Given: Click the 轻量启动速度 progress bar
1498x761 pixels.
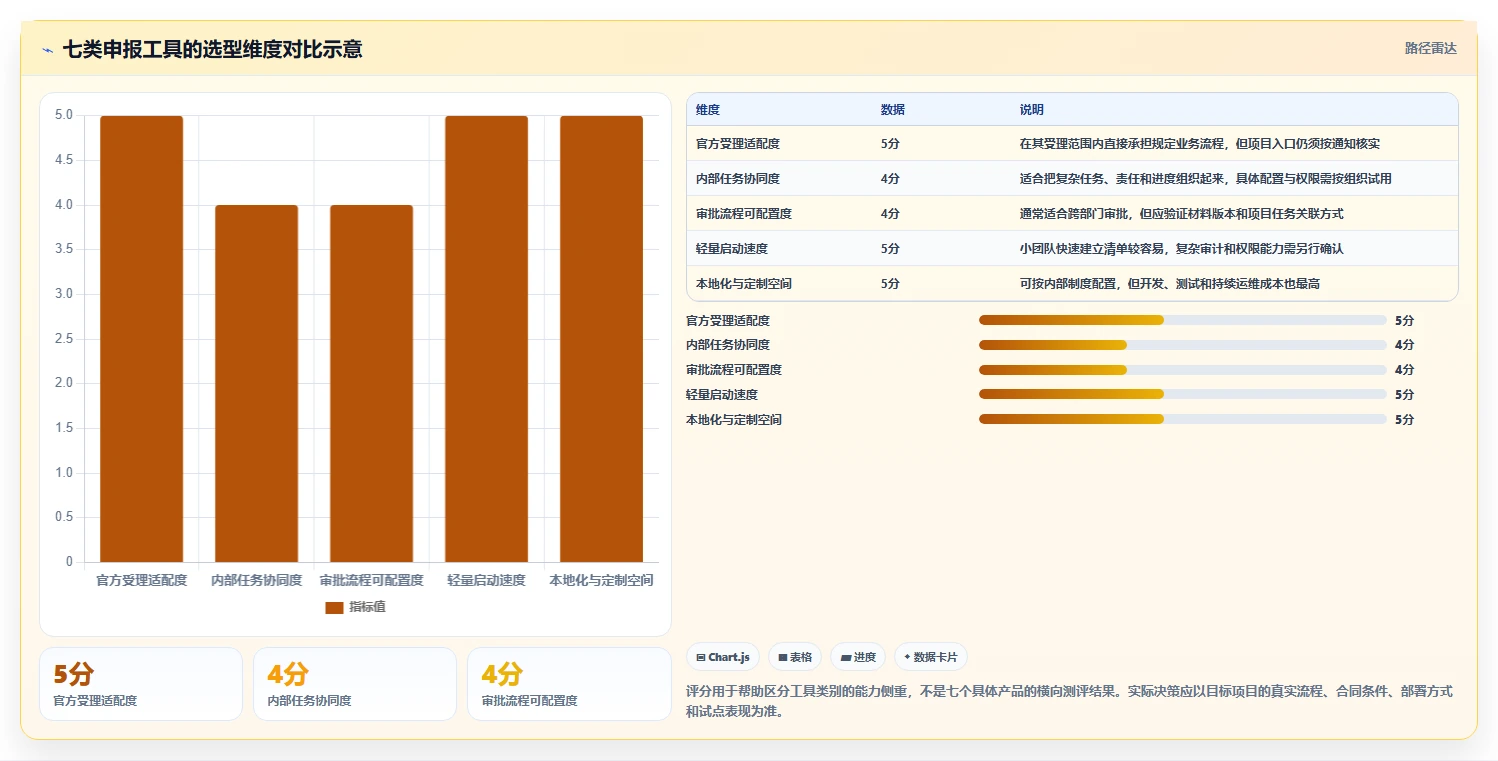Looking at the screenshot, I should [x=1183, y=394].
